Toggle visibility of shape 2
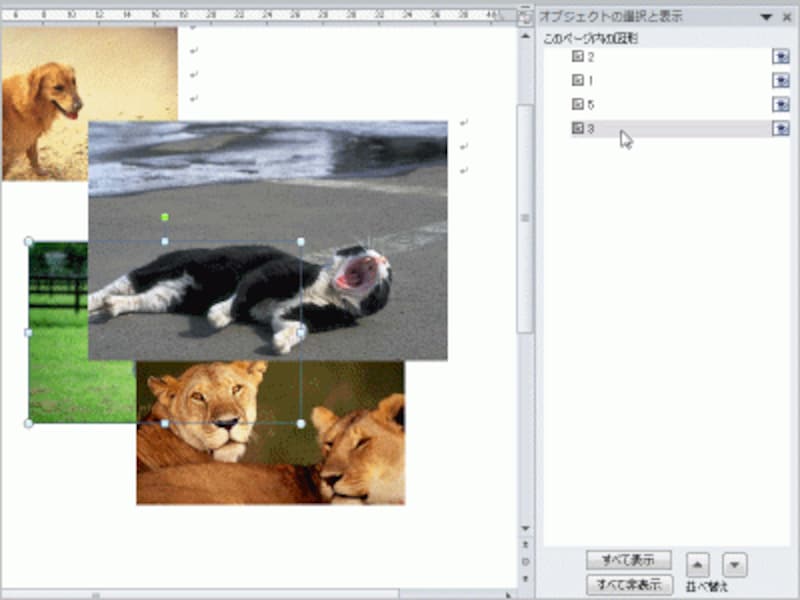The width and height of the screenshot is (800, 600). [x=781, y=55]
